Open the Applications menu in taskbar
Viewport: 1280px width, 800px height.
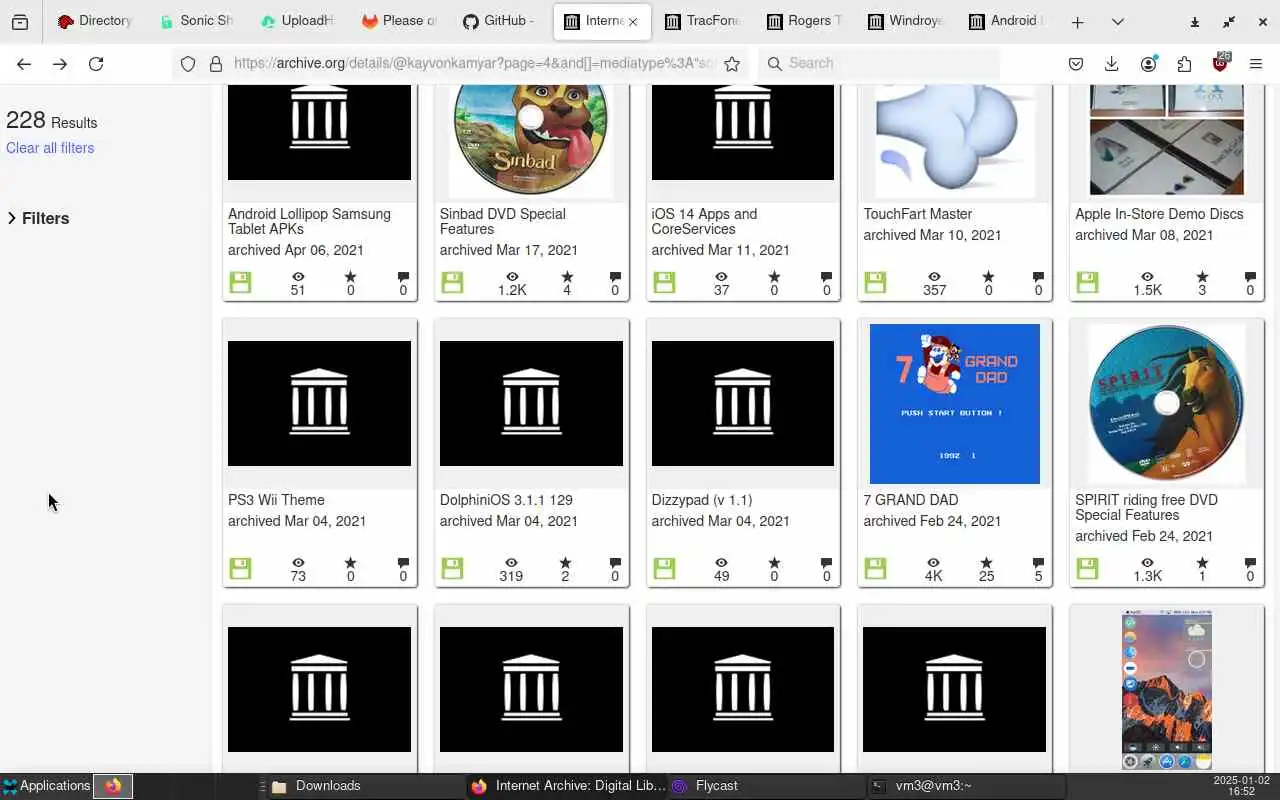tap(46, 786)
